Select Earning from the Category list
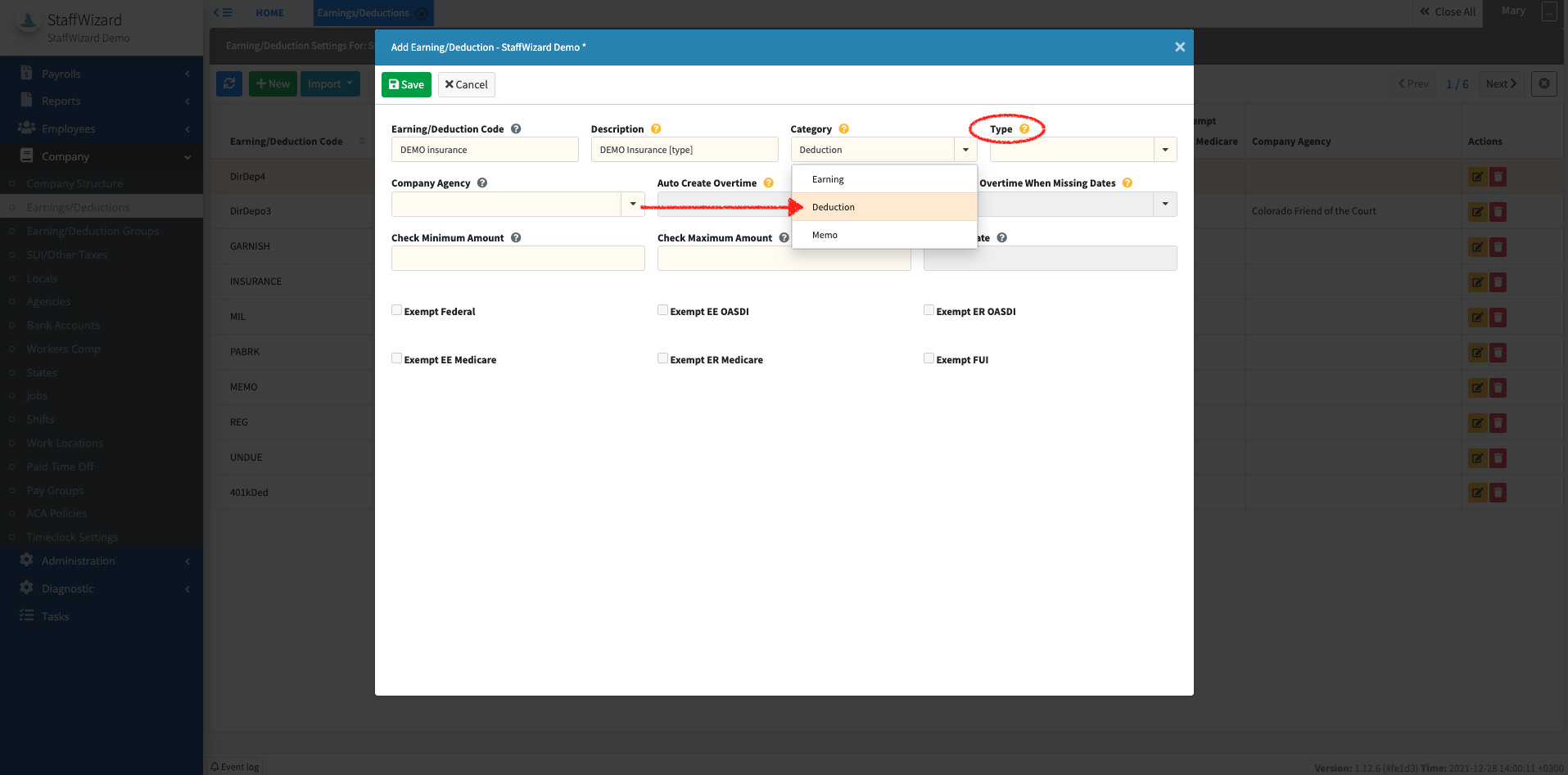Viewport: 1568px width, 775px height. pos(828,179)
